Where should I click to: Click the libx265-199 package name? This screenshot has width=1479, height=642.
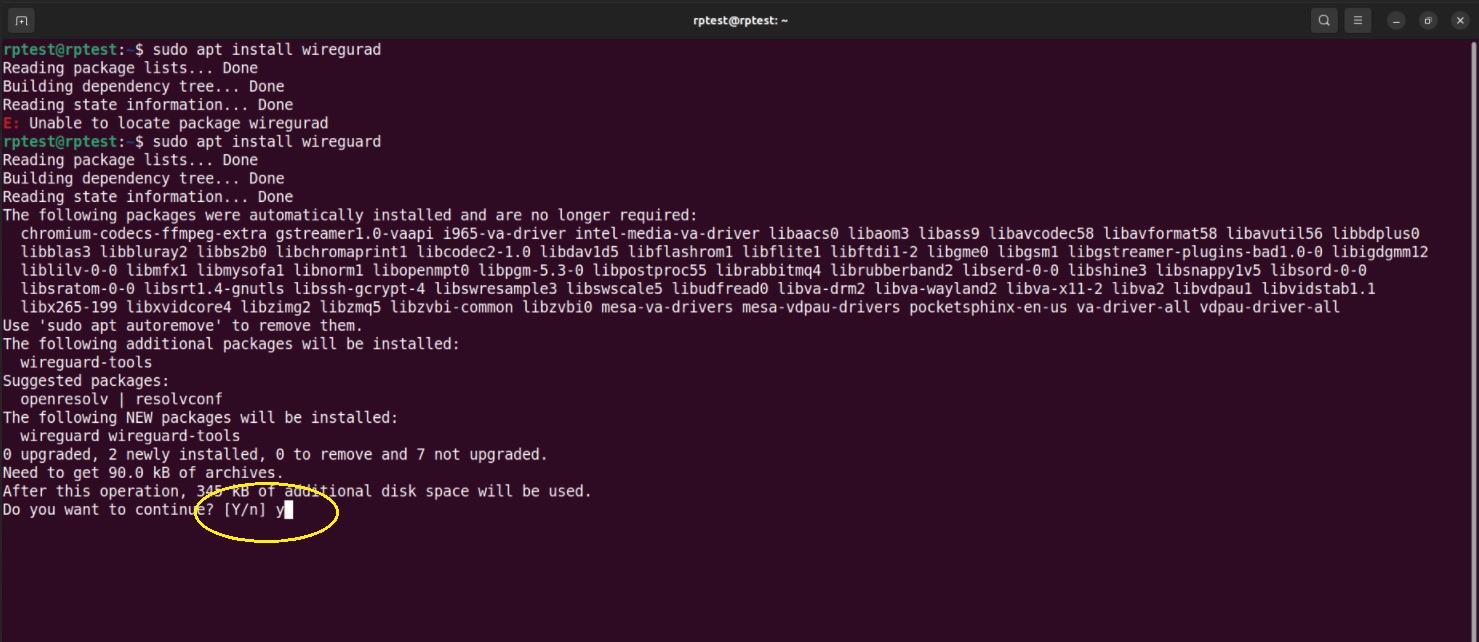click(68, 307)
